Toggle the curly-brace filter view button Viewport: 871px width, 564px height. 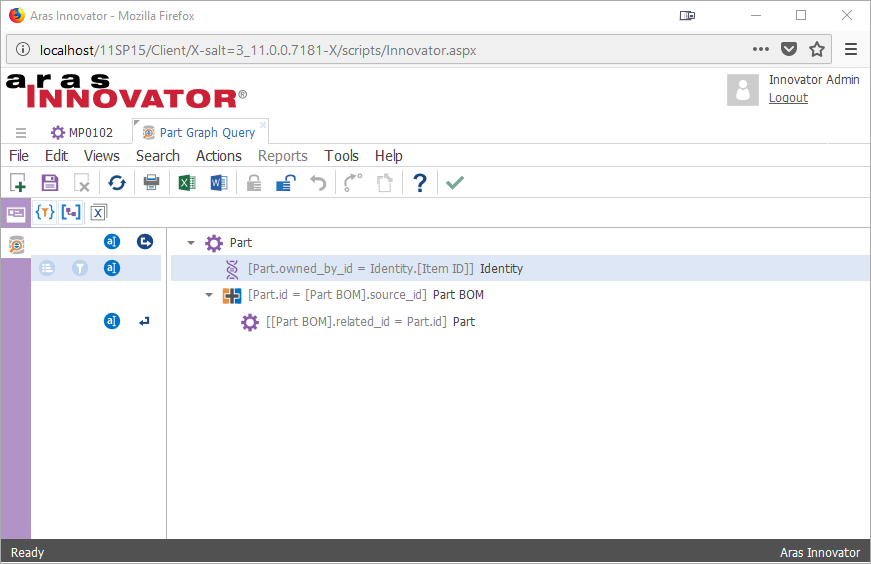click(x=44, y=212)
